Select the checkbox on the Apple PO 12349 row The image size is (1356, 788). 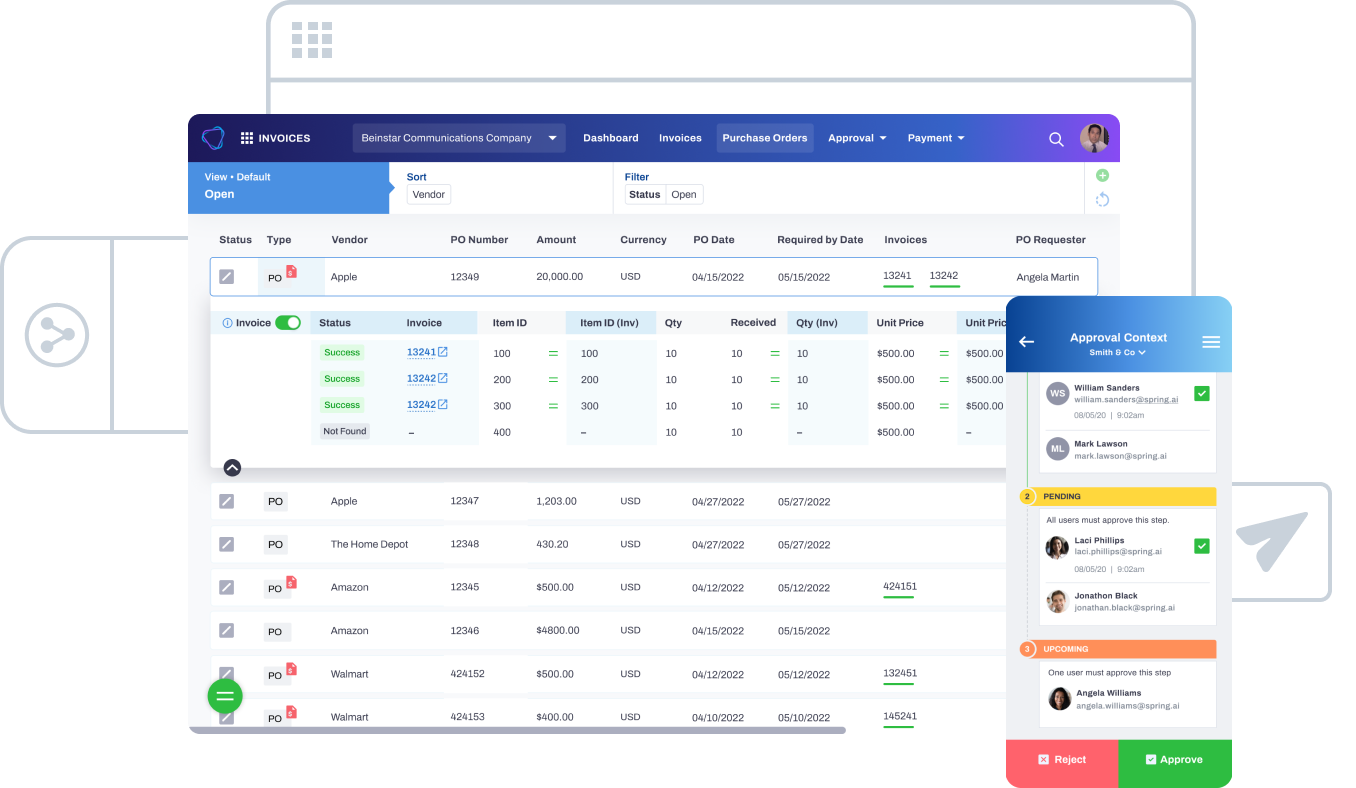pyautogui.click(x=227, y=276)
